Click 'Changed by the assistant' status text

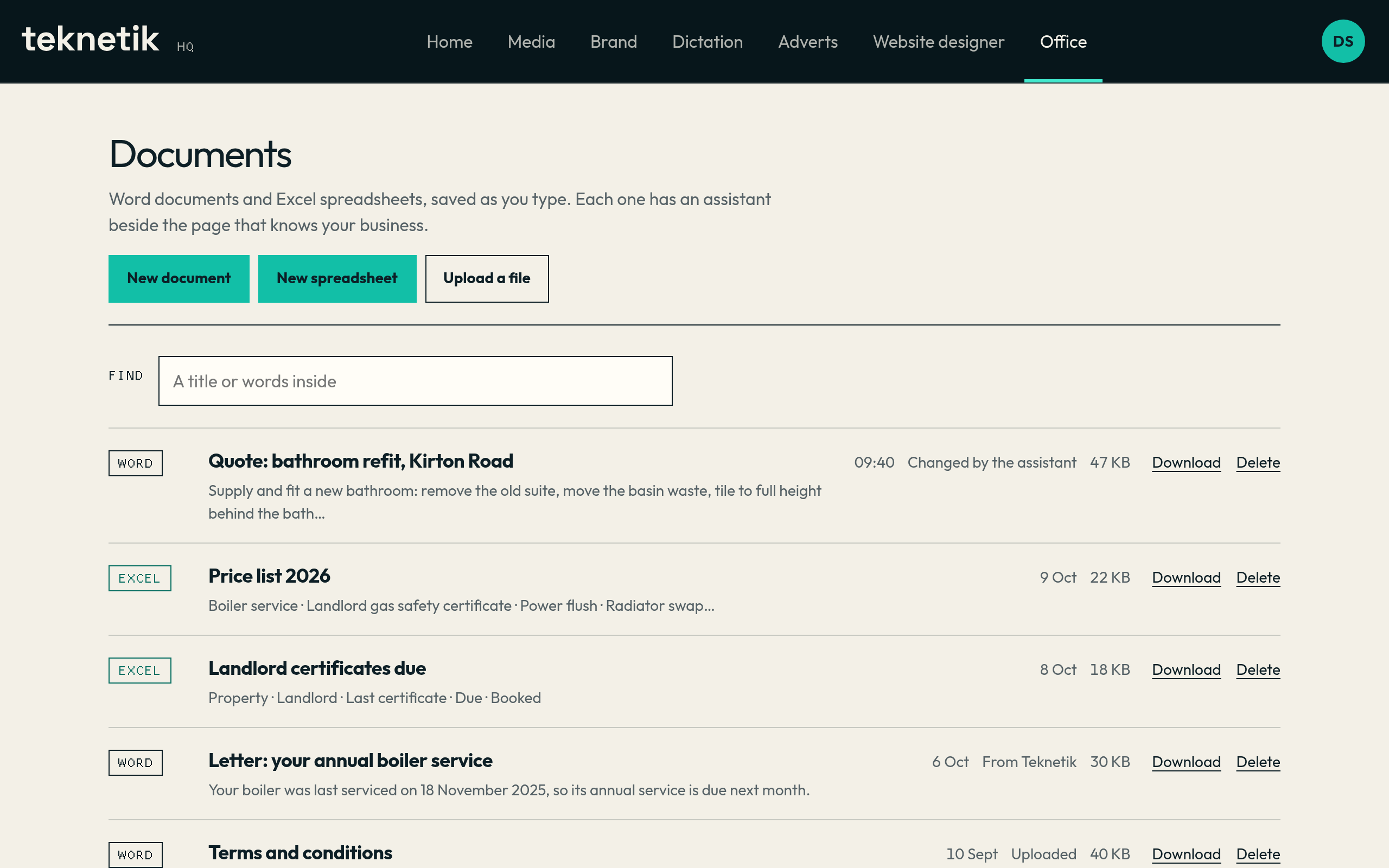click(991, 463)
